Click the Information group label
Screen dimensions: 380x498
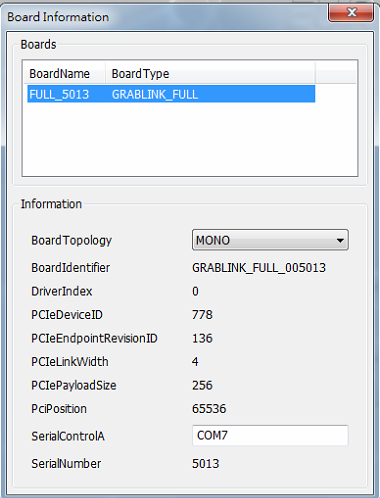click(x=51, y=204)
